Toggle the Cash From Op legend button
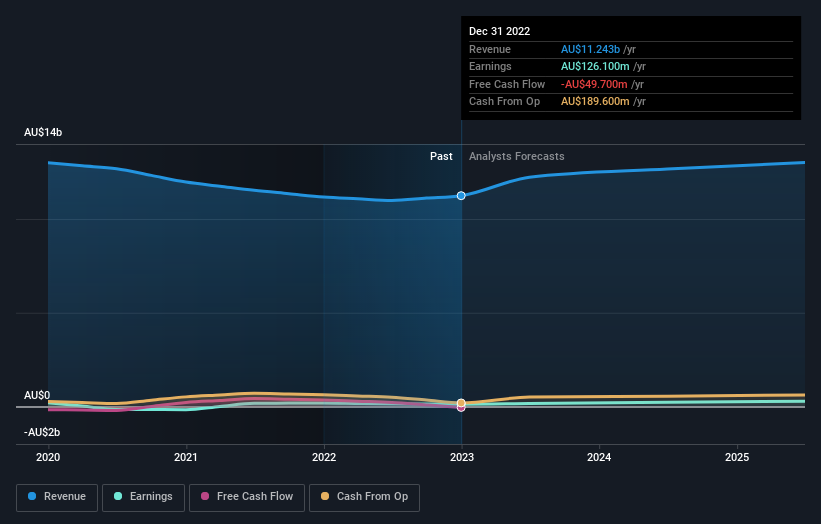This screenshot has height=524, width=821. point(364,497)
